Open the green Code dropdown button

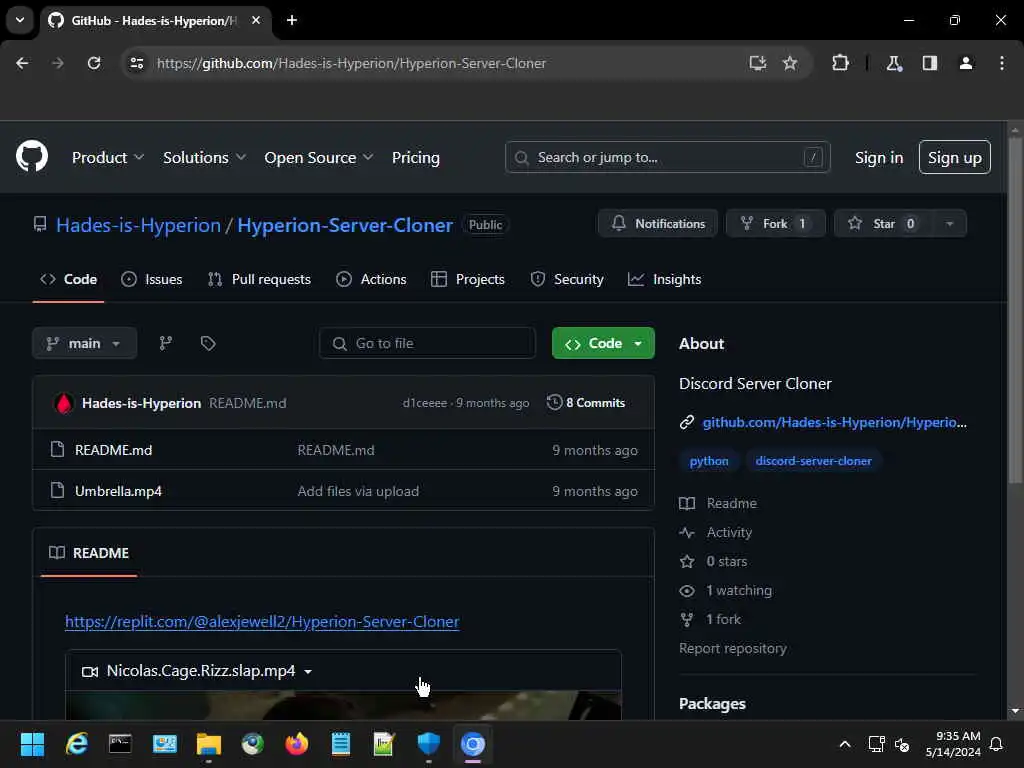pos(603,343)
